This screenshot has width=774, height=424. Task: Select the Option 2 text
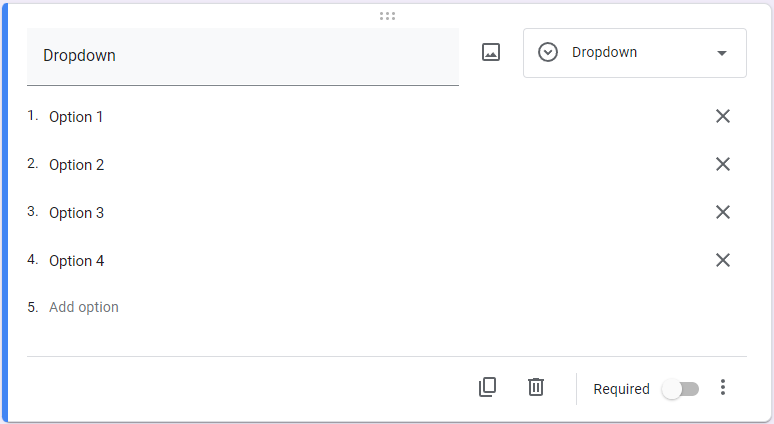point(76,165)
